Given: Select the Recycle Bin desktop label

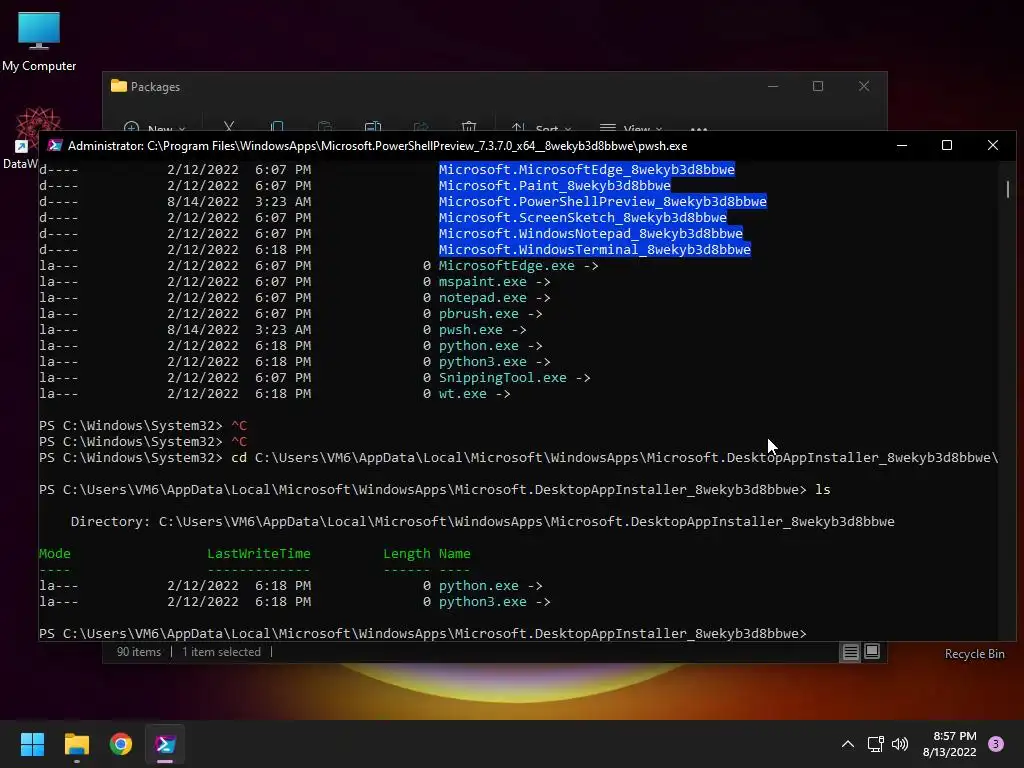Looking at the screenshot, I should (x=974, y=654).
